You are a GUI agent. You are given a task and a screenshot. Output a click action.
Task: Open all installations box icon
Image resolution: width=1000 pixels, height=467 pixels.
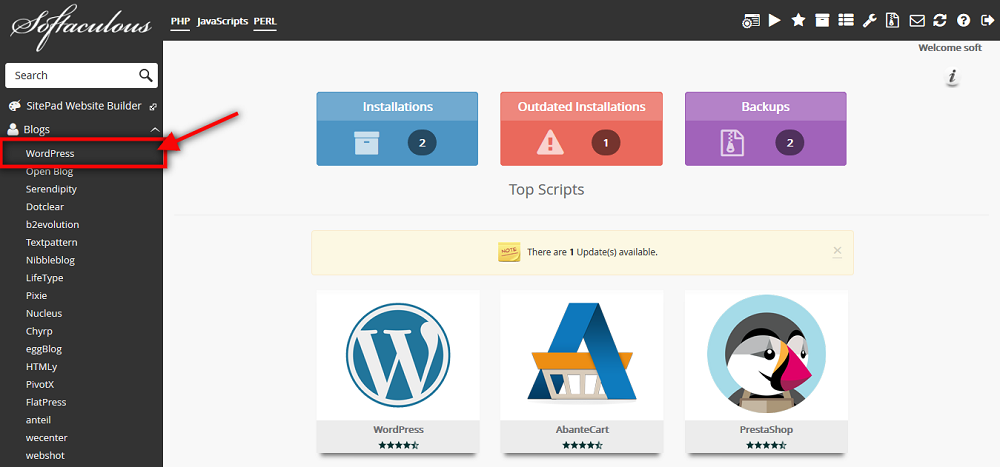[822, 20]
